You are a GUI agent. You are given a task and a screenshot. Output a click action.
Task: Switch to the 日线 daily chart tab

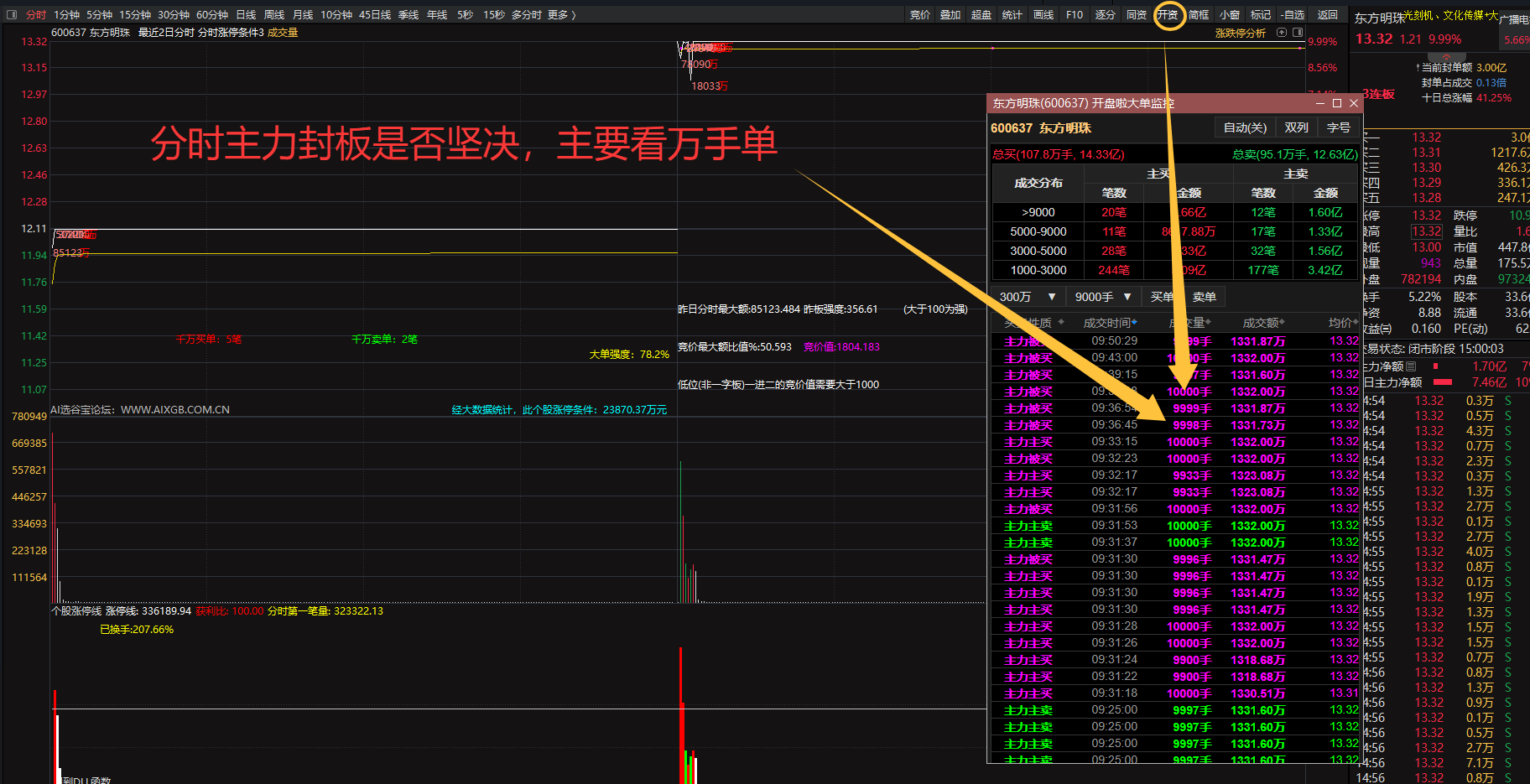246,14
